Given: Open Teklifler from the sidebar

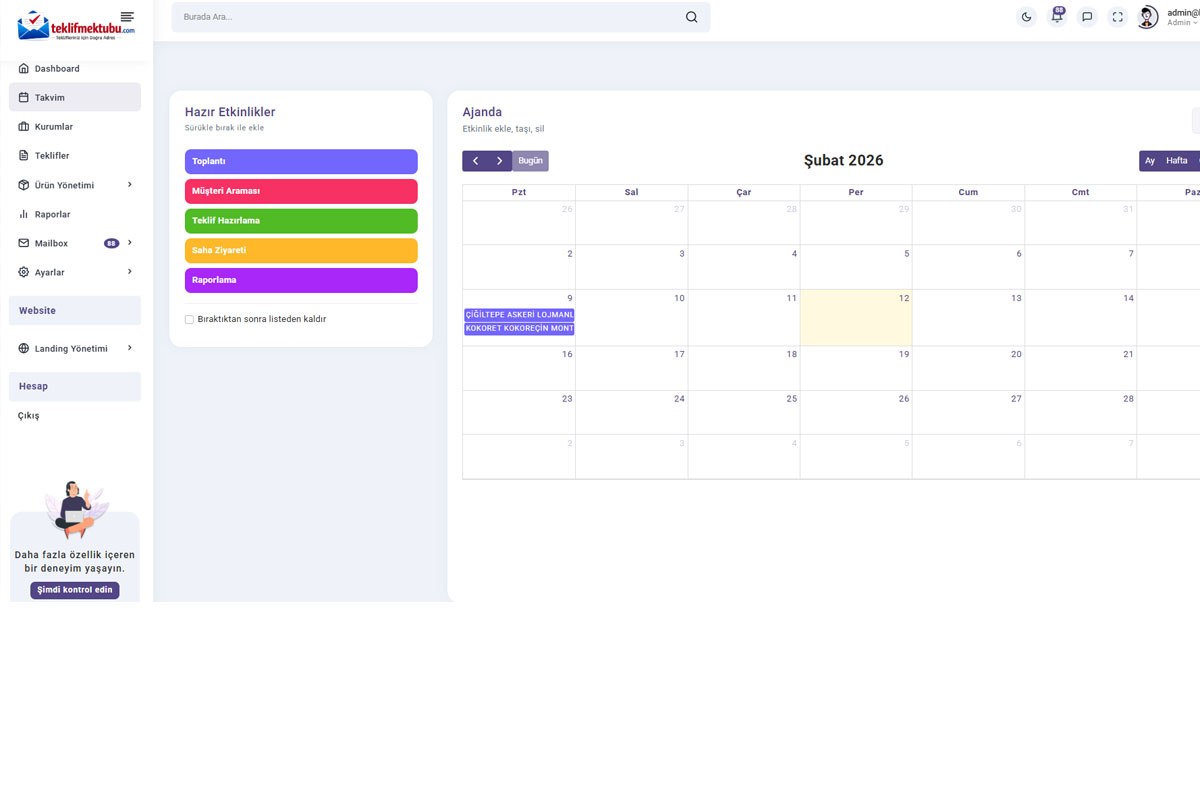Looking at the screenshot, I should point(52,156).
